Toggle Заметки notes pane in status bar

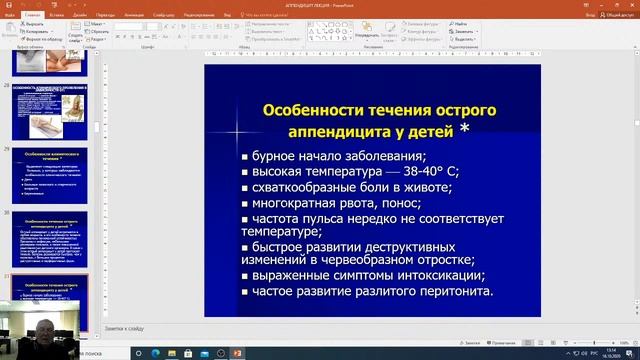click(469, 343)
